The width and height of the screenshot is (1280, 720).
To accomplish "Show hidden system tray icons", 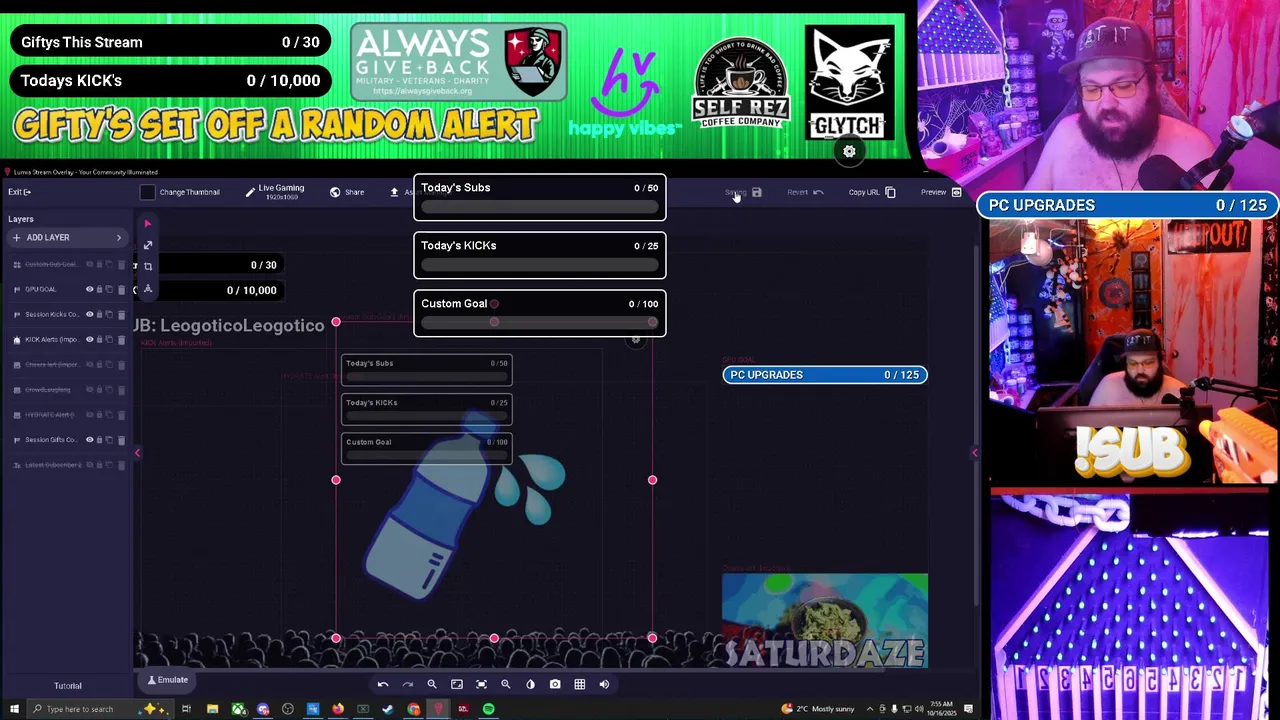I will 869,709.
